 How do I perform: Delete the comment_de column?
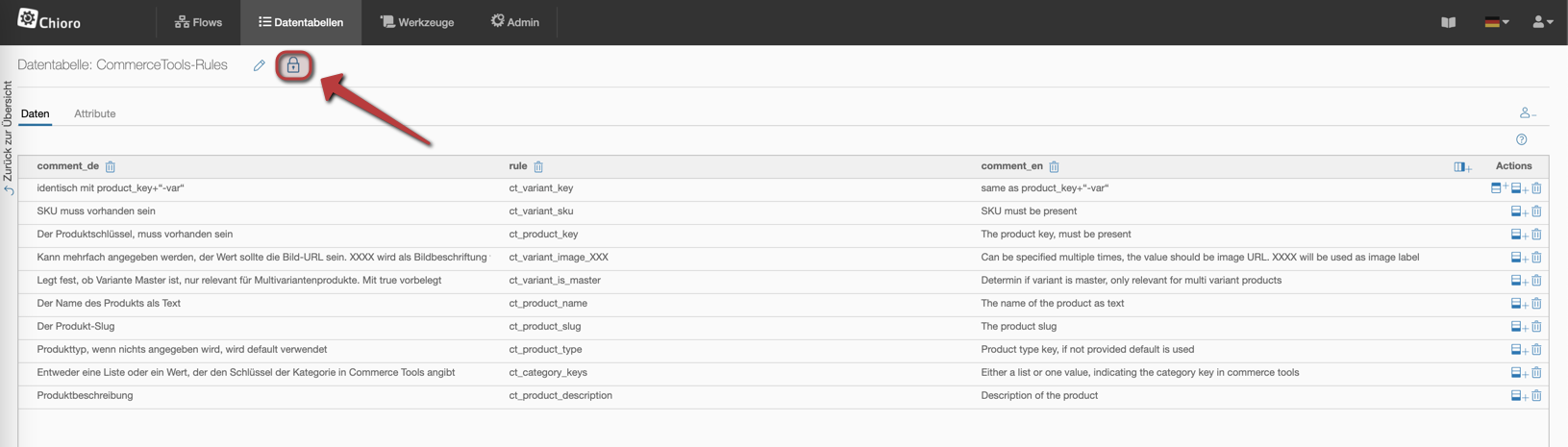(111, 167)
